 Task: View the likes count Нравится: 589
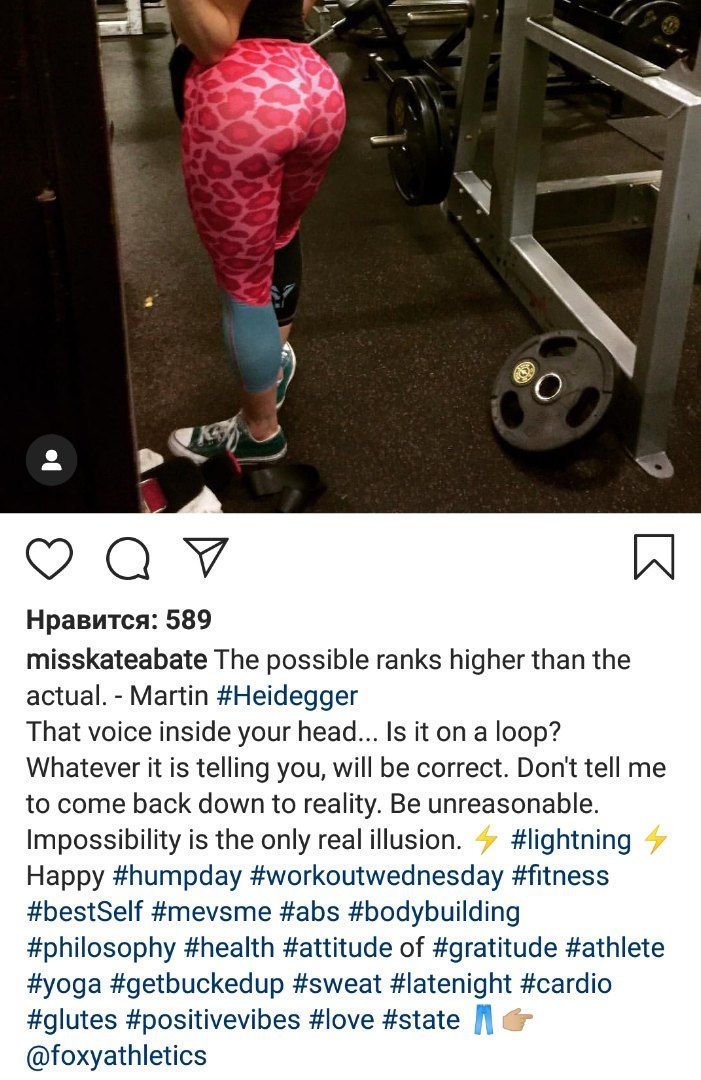tap(118, 620)
